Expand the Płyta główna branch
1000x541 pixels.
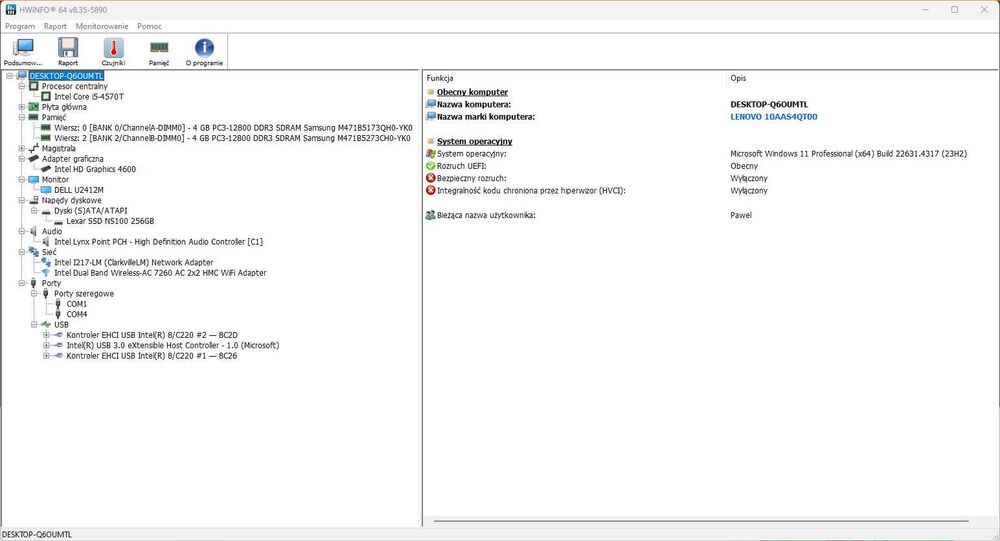pos(22,107)
